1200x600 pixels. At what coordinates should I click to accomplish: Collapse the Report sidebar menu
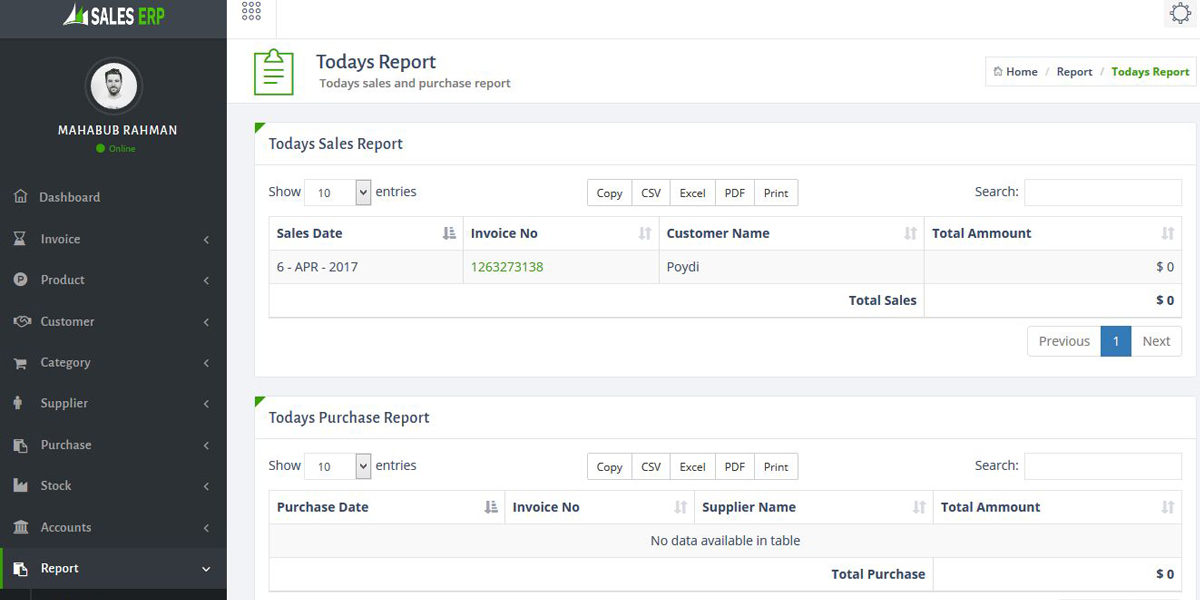113,568
